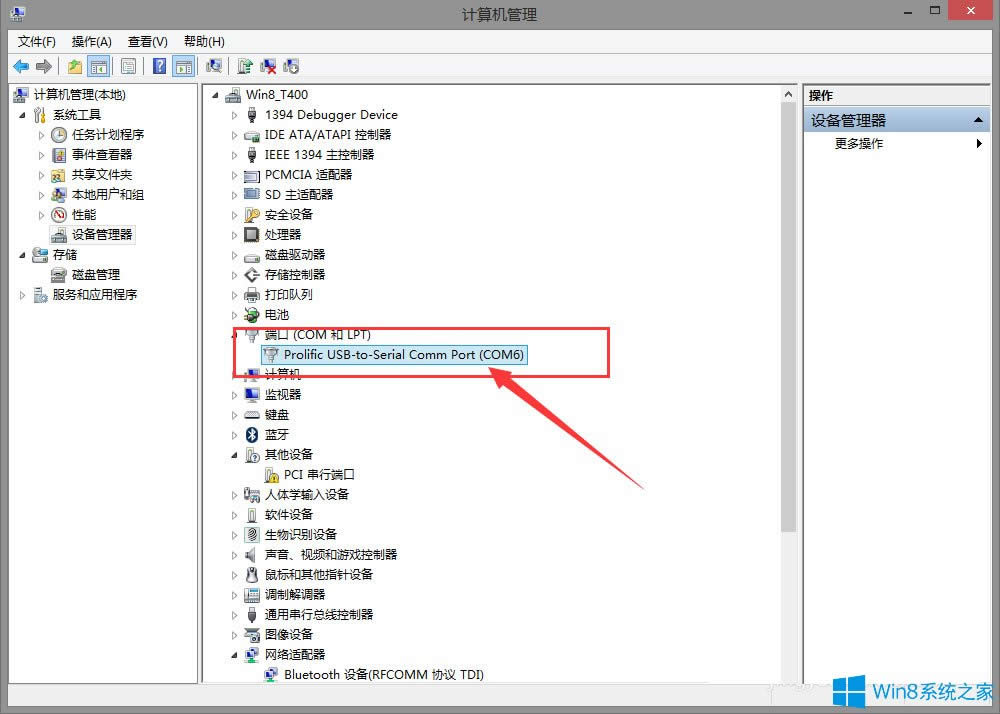The image size is (1000, 714).
Task: Click the Up one level folder icon
Action: click(75, 66)
